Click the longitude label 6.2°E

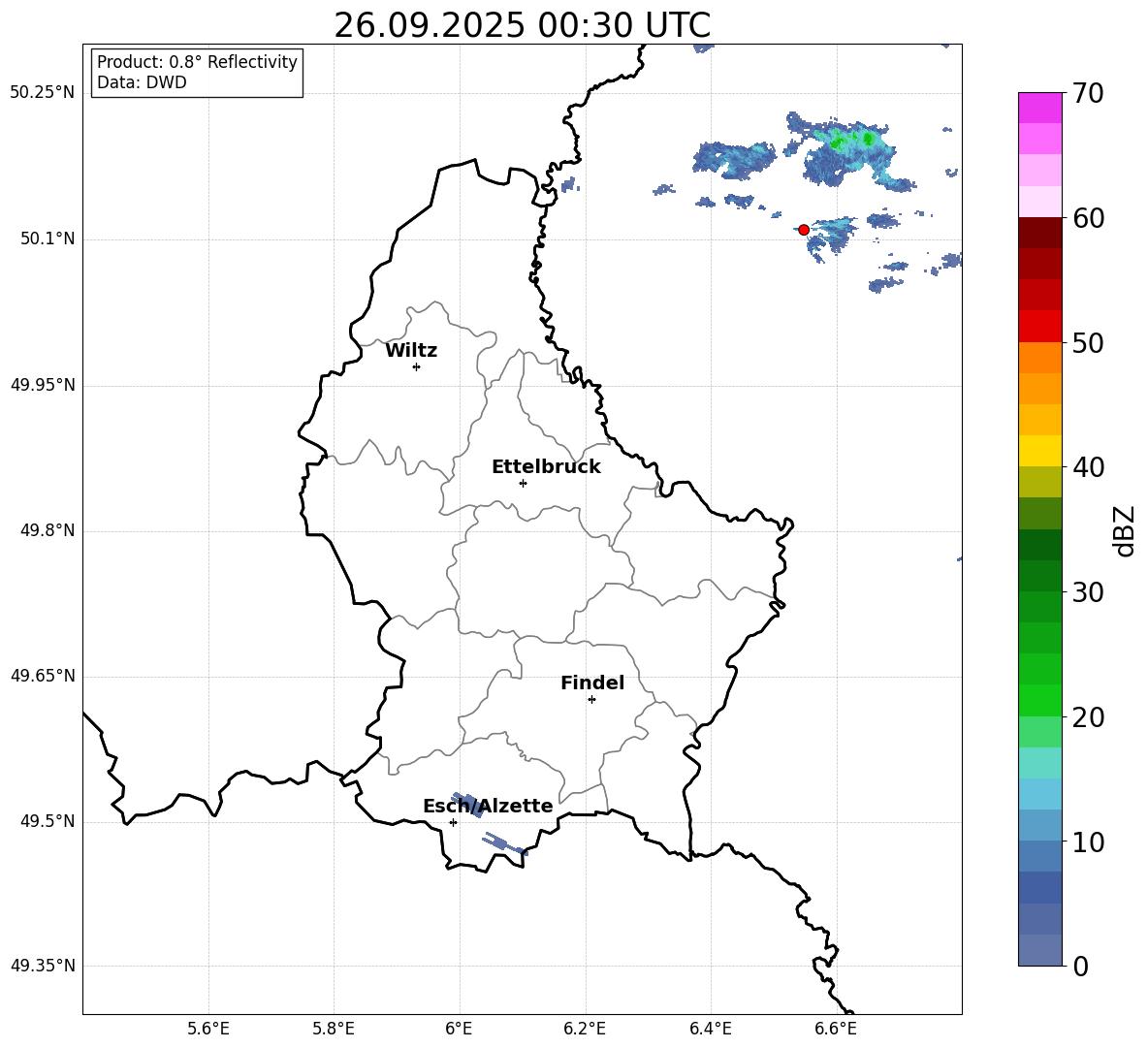point(585,1030)
